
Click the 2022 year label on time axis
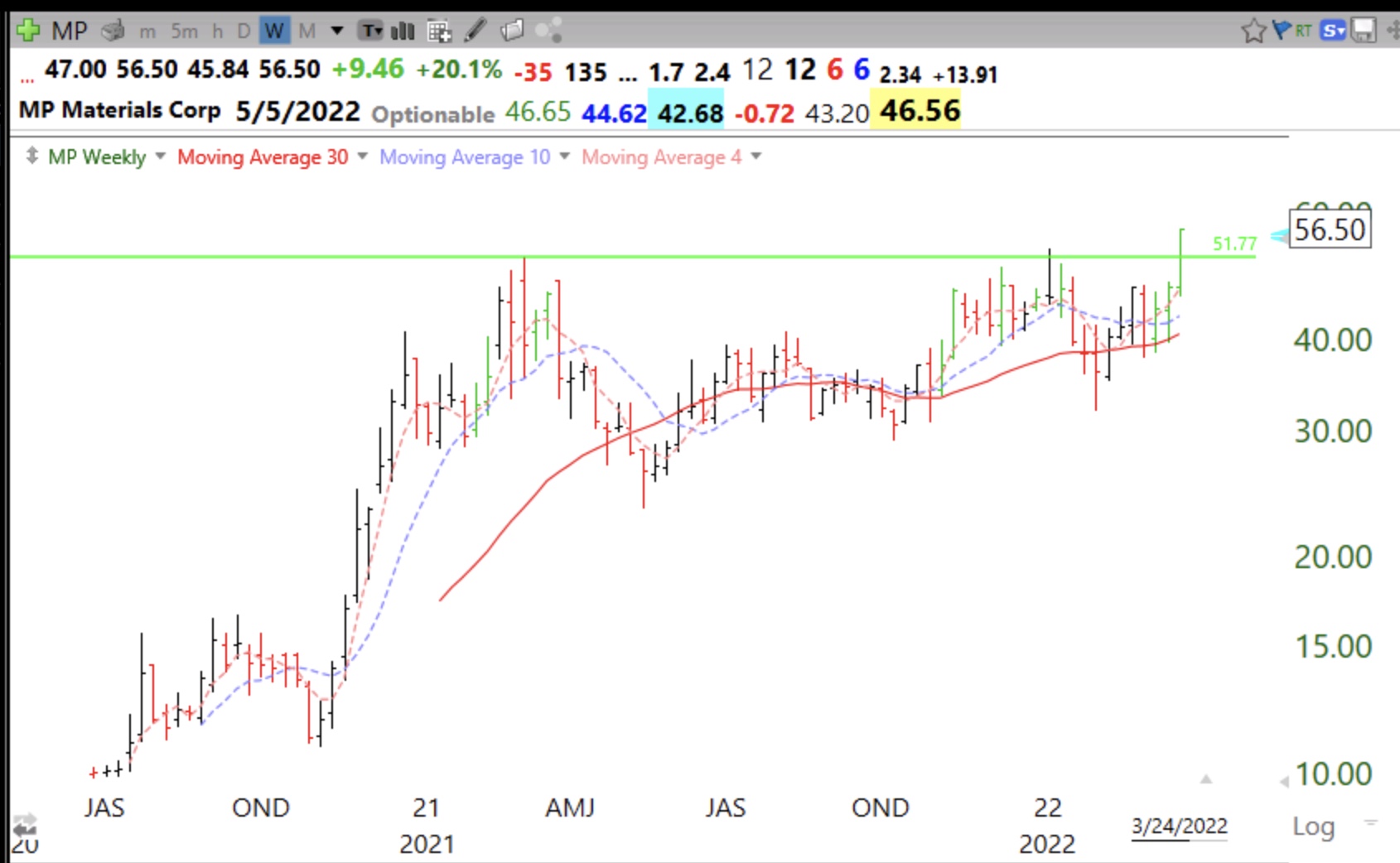tap(1047, 844)
